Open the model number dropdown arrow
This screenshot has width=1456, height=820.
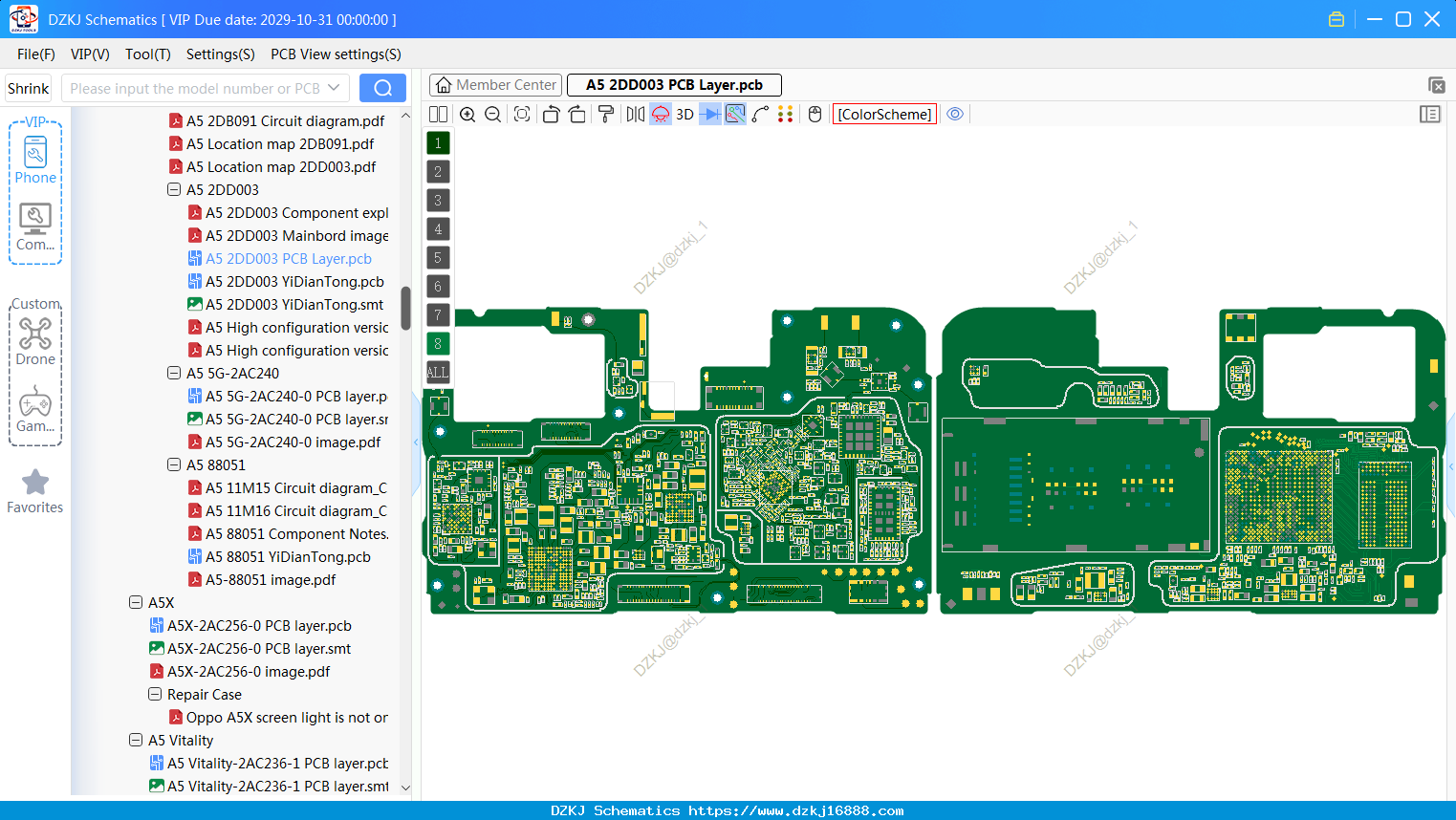(334, 88)
